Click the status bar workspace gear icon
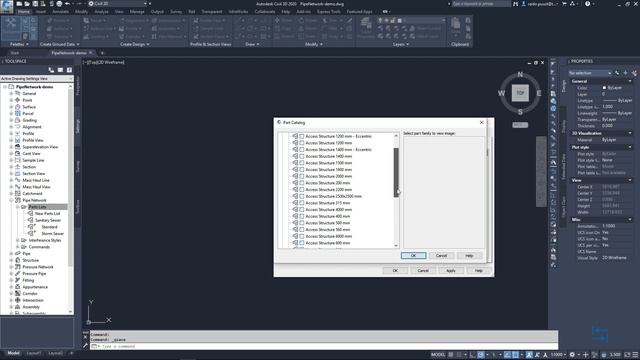Viewport: 640px width, 360px height. 572,355
